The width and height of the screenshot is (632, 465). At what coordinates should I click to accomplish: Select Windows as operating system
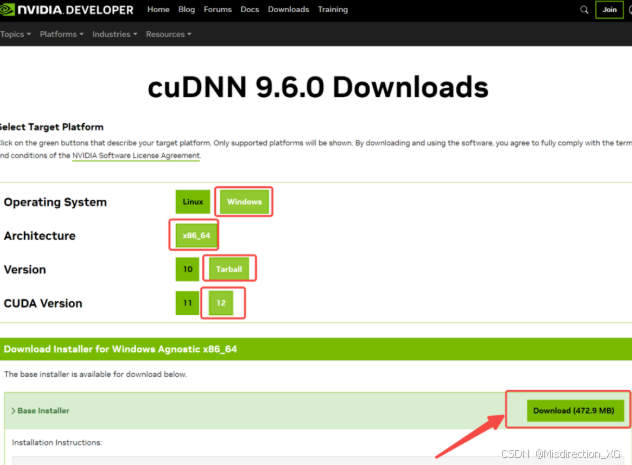[x=244, y=201]
